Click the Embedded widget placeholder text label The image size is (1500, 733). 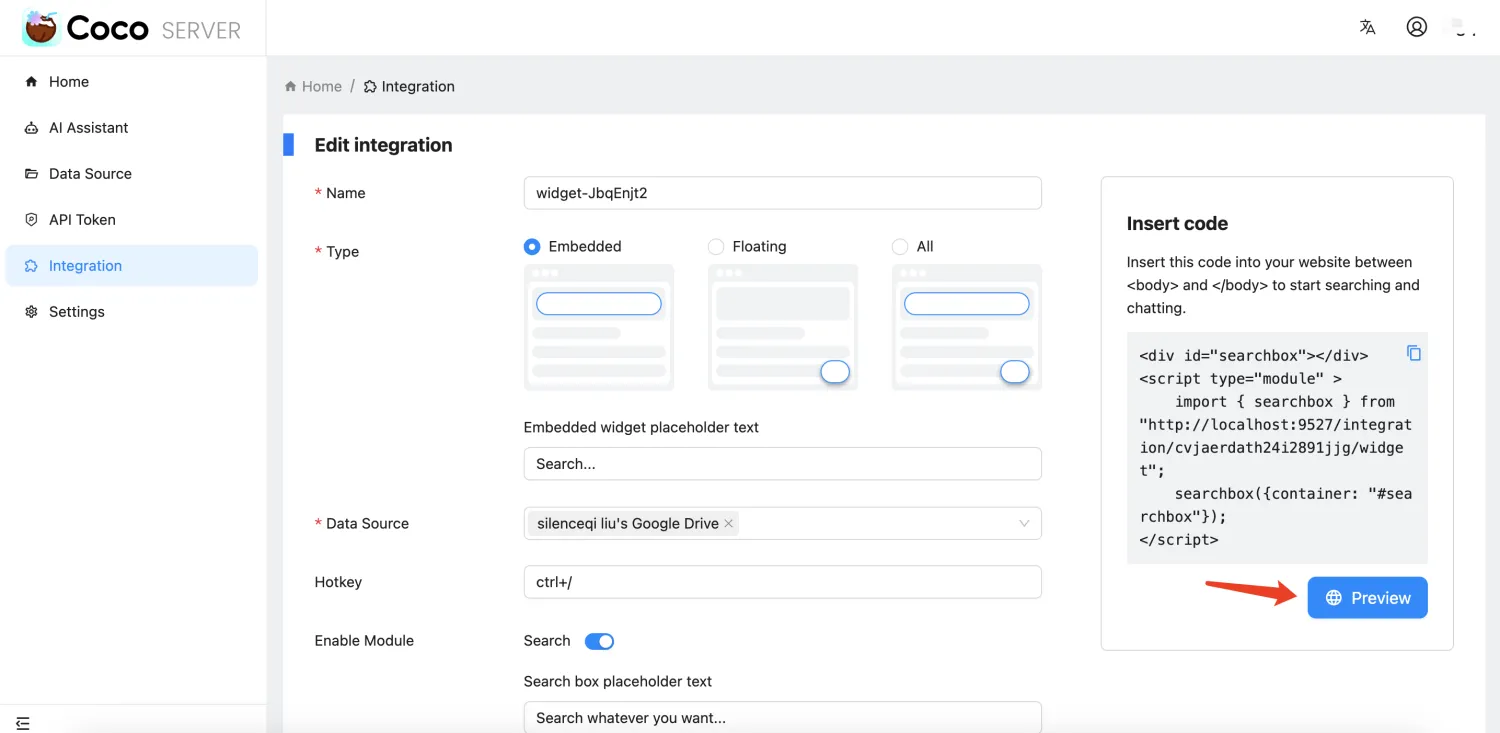[641, 427]
